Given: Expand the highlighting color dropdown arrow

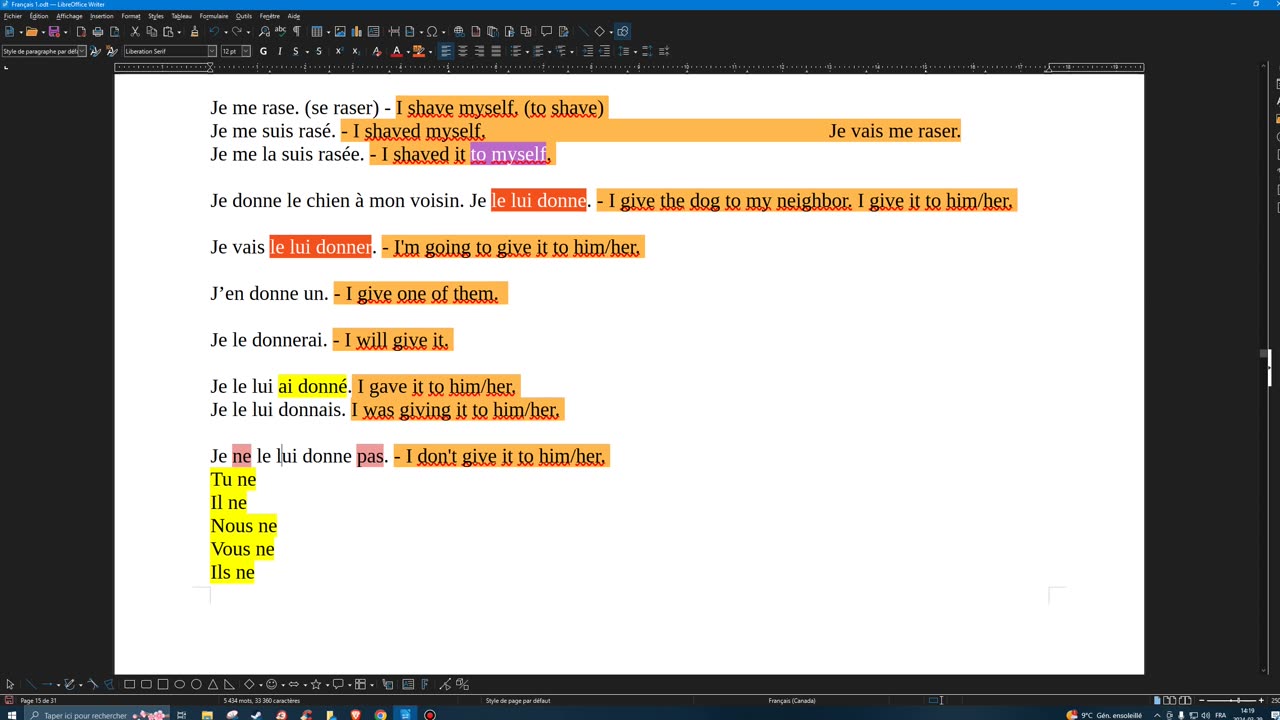Looking at the screenshot, I should click(430, 51).
